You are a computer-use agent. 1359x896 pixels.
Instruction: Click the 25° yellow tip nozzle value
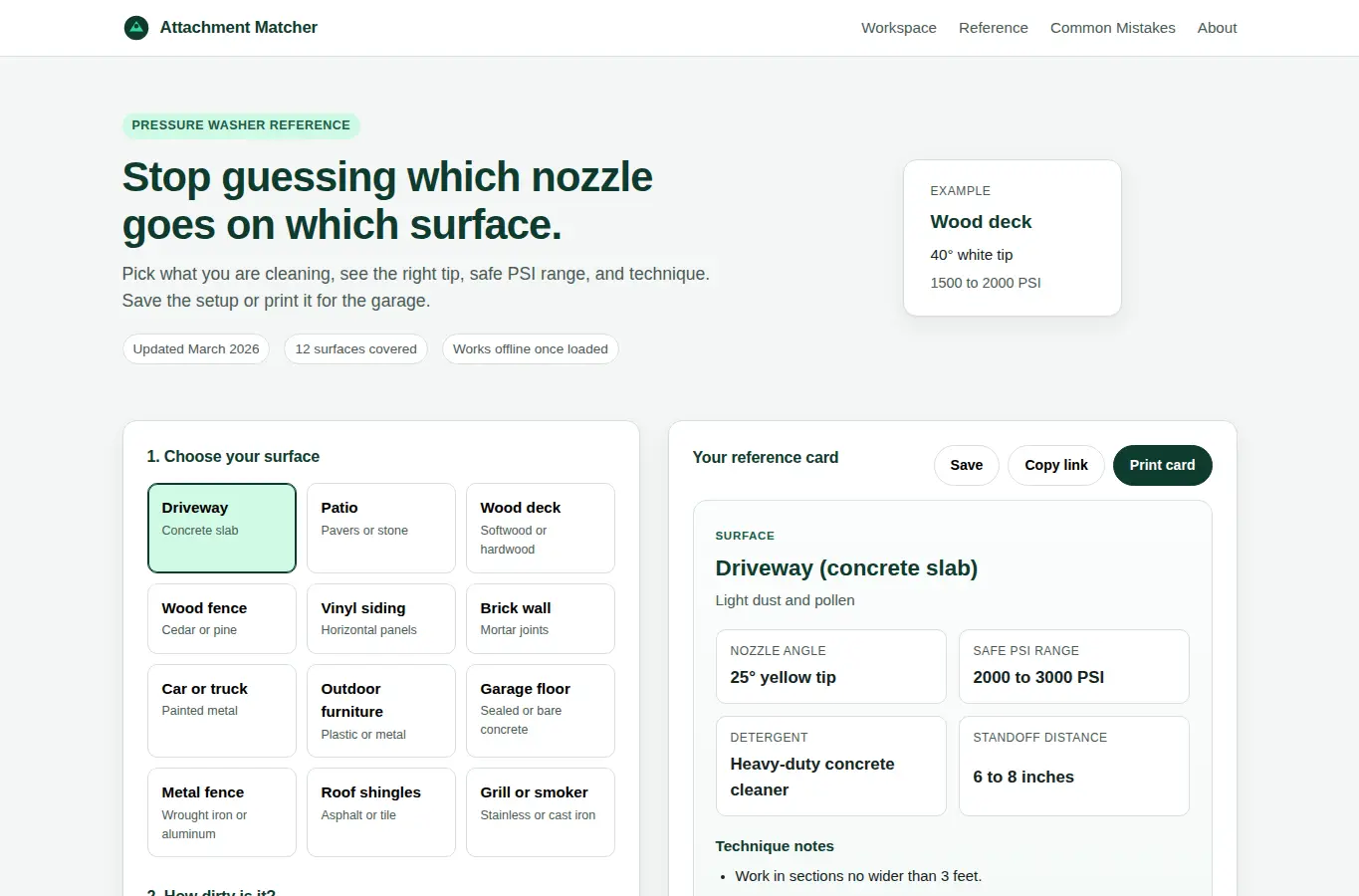784,677
